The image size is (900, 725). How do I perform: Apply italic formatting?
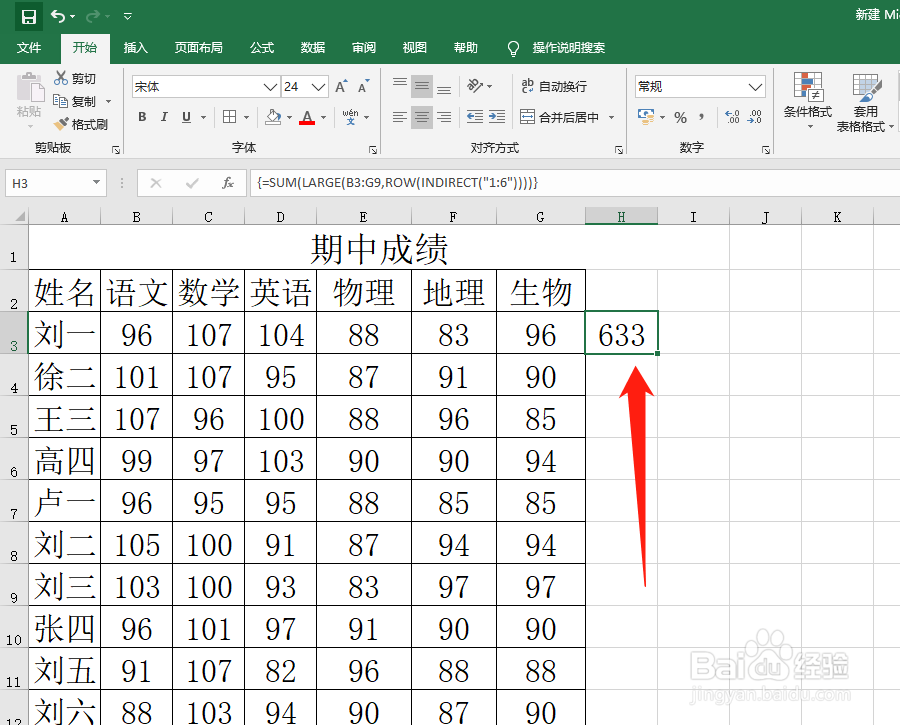166,117
